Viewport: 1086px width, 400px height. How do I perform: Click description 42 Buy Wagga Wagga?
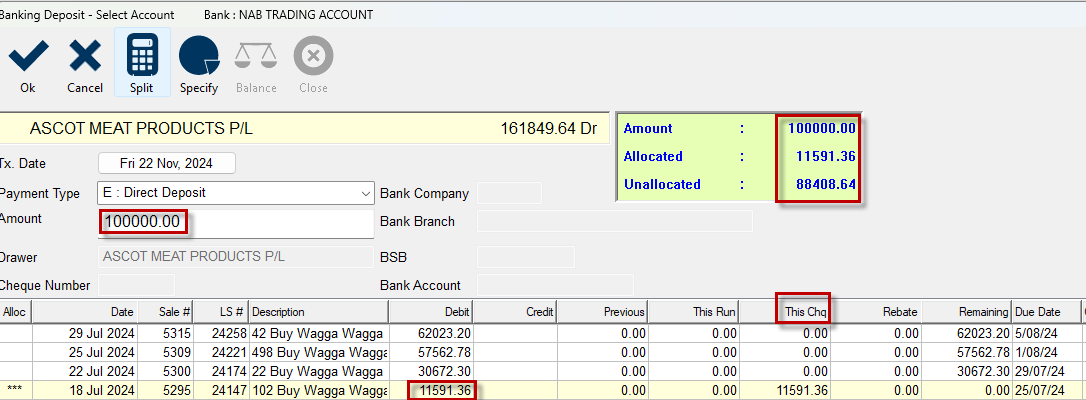tap(317, 333)
